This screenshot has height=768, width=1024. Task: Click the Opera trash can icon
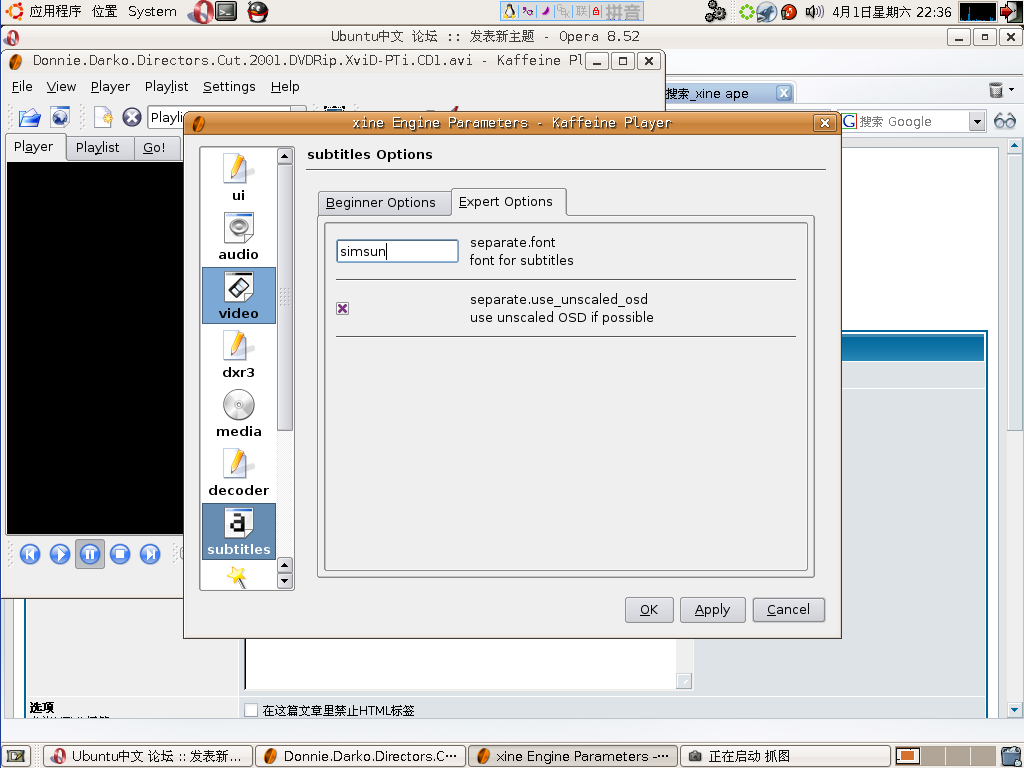coord(995,90)
